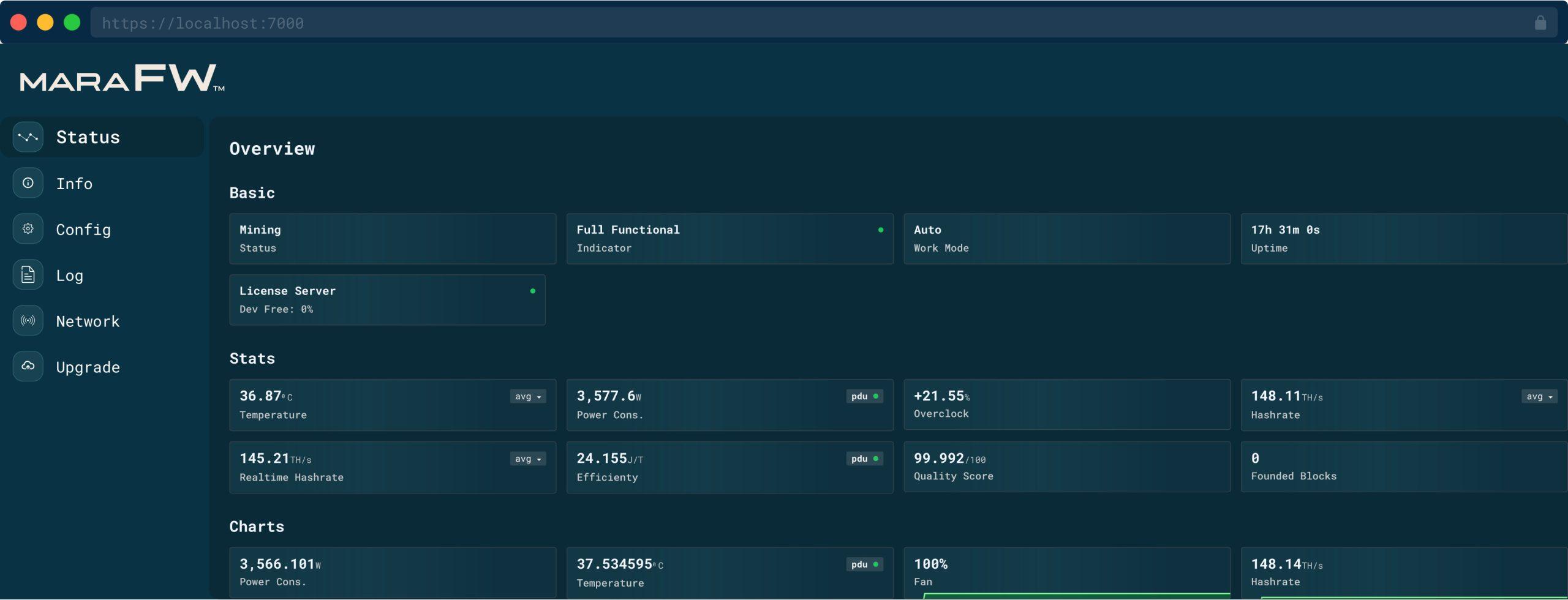The image size is (1568, 600).
Task: Click the Network broadcast sidebar icon
Action: [28, 321]
